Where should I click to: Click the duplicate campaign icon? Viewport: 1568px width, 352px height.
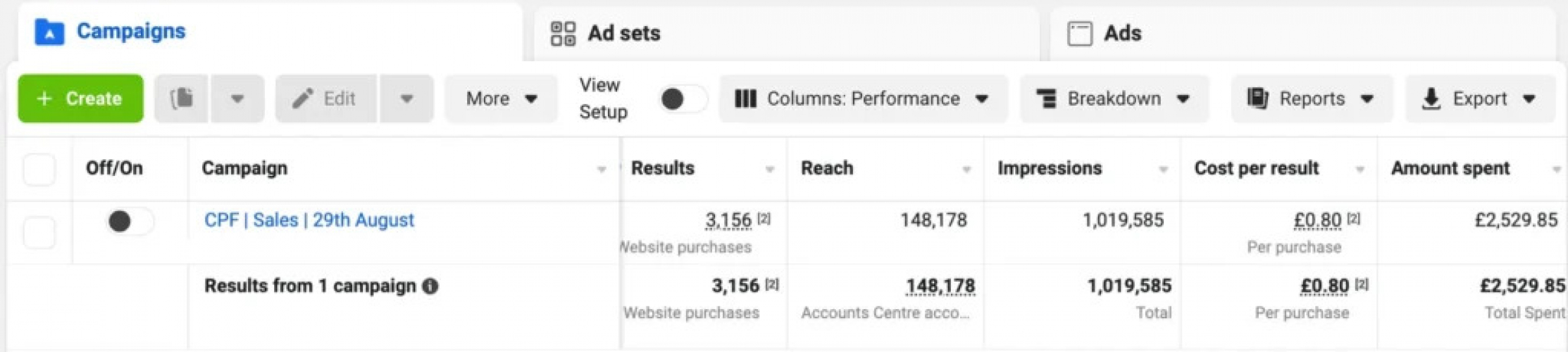click(x=182, y=99)
